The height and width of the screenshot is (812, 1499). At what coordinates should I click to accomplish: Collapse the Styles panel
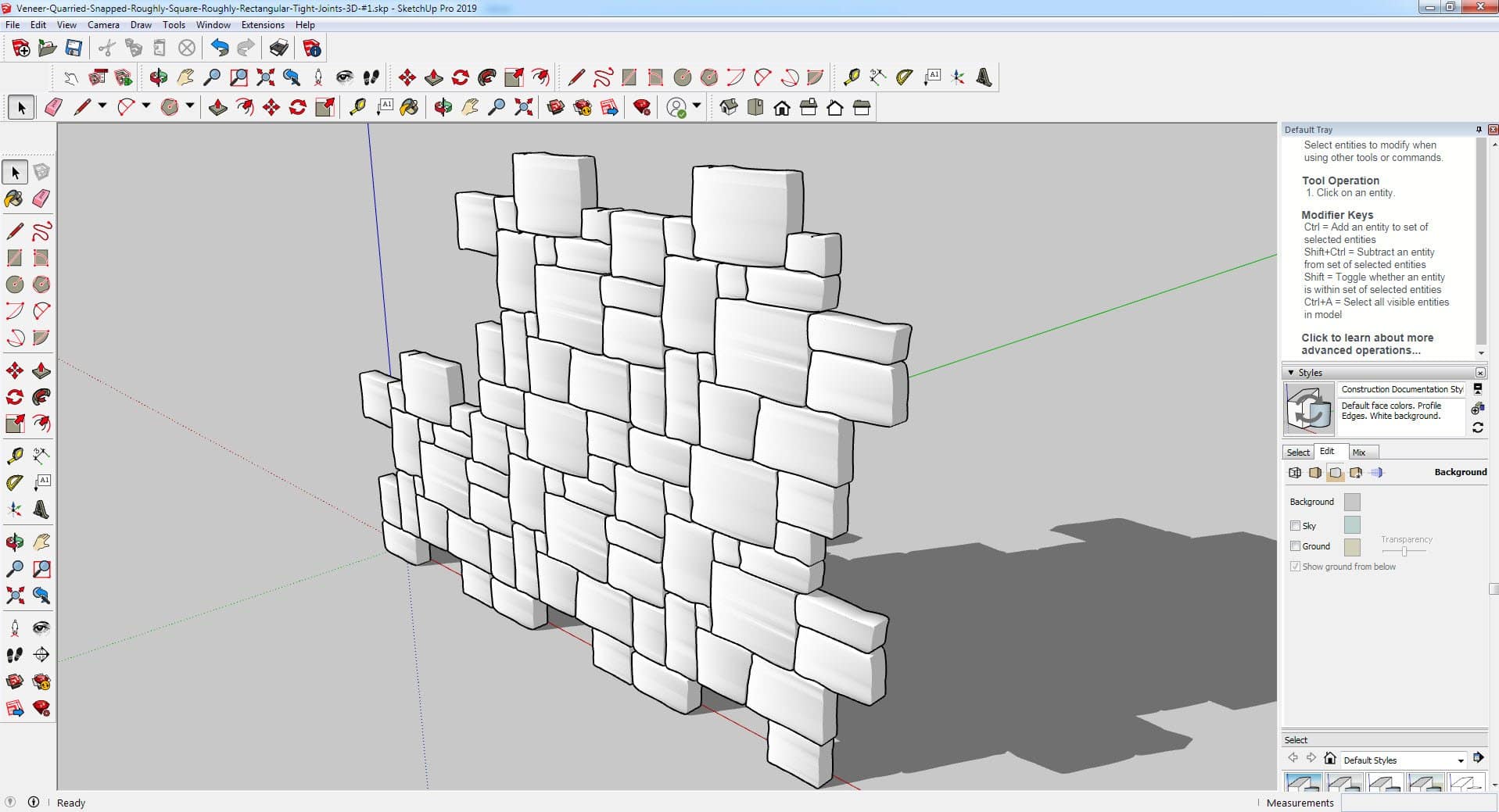point(1291,373)
